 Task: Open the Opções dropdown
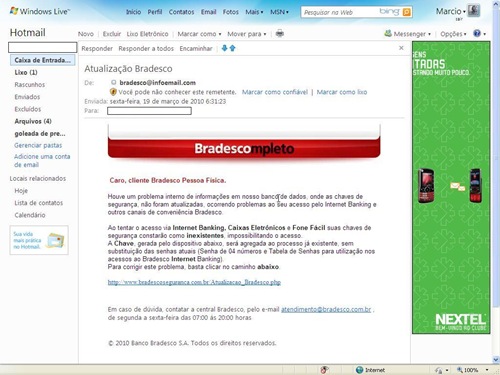453,34
